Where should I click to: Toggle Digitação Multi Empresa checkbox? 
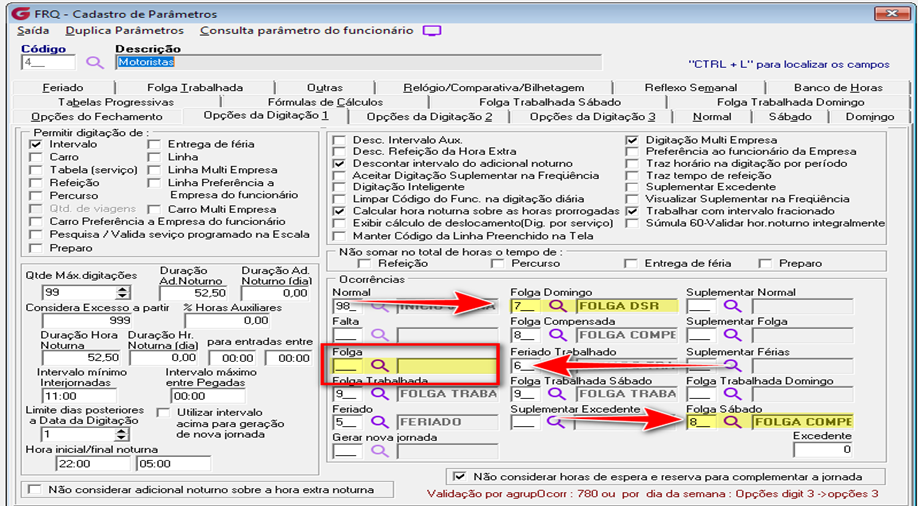632,140
